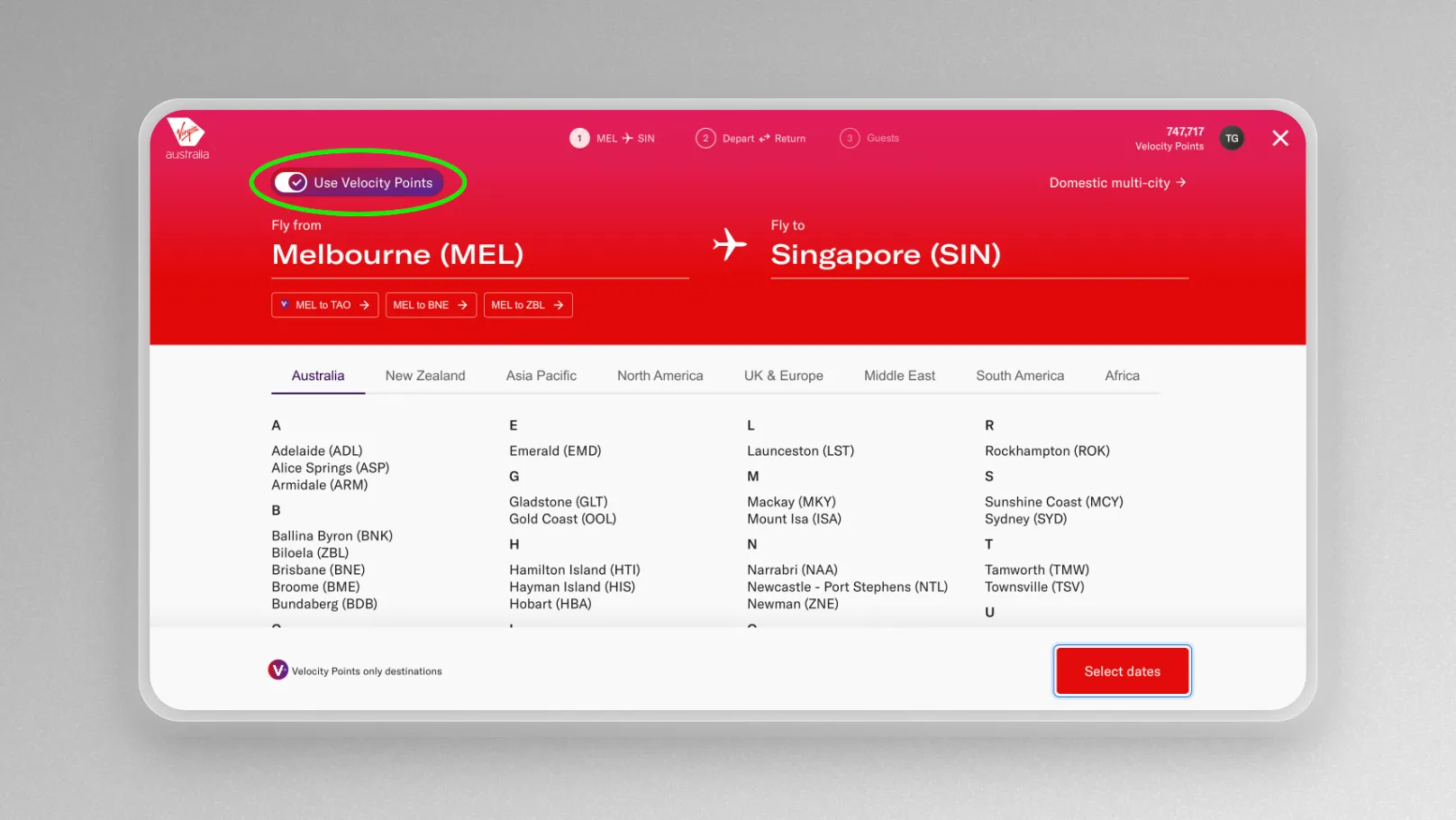Screen dimensions: 1456x820
Task: Select Gold Coast (OOL) destination
Action: pos(563,519)
